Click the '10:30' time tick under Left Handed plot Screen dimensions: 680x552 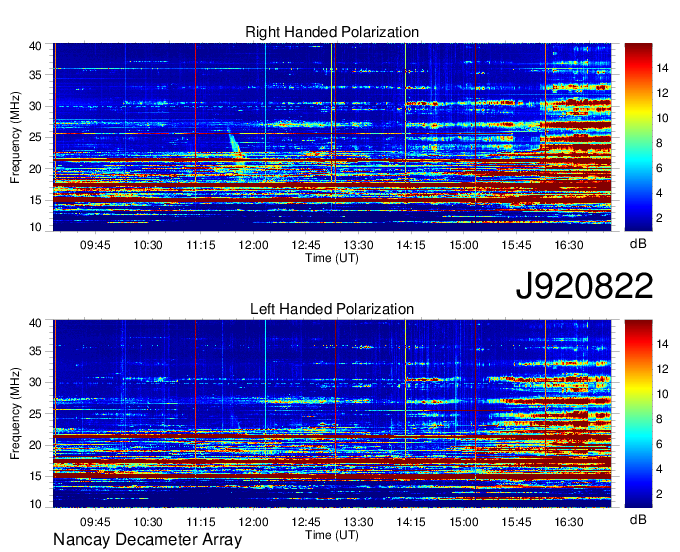[147, 522]
